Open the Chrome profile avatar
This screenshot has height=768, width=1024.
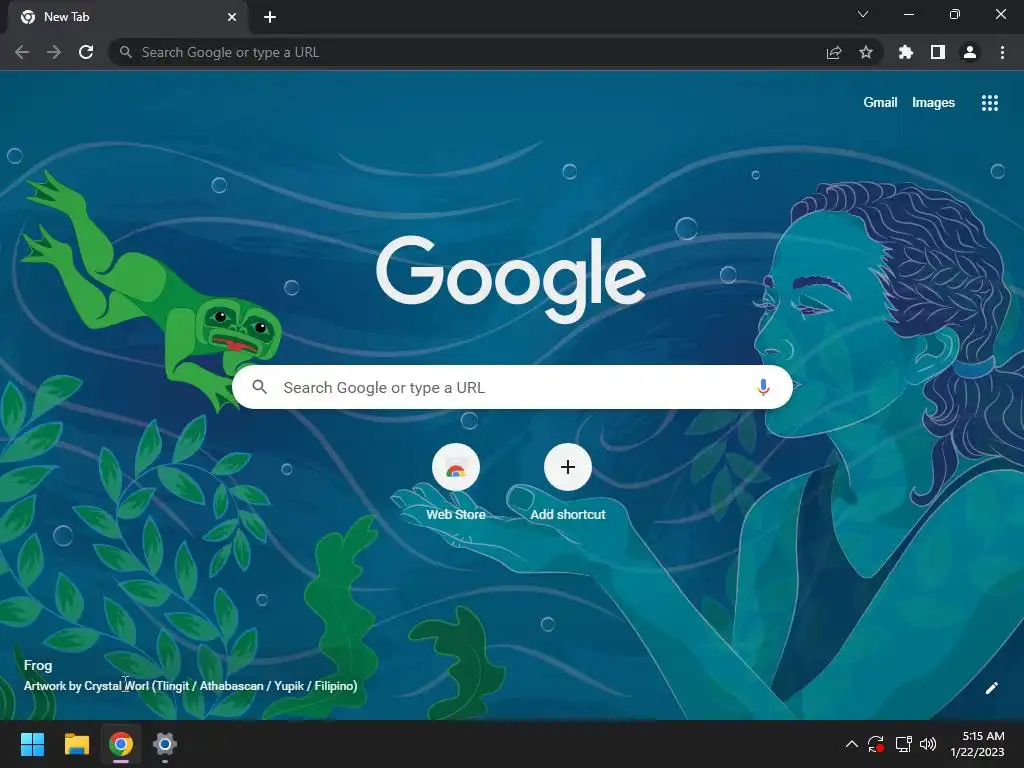click(x=970, y=52)
